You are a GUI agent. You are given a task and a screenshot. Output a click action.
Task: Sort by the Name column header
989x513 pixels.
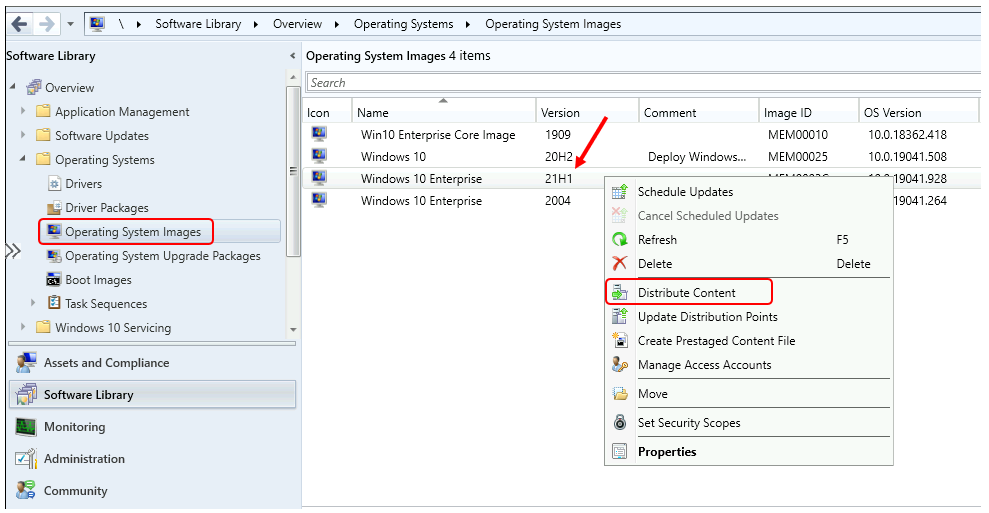(443, 110)
